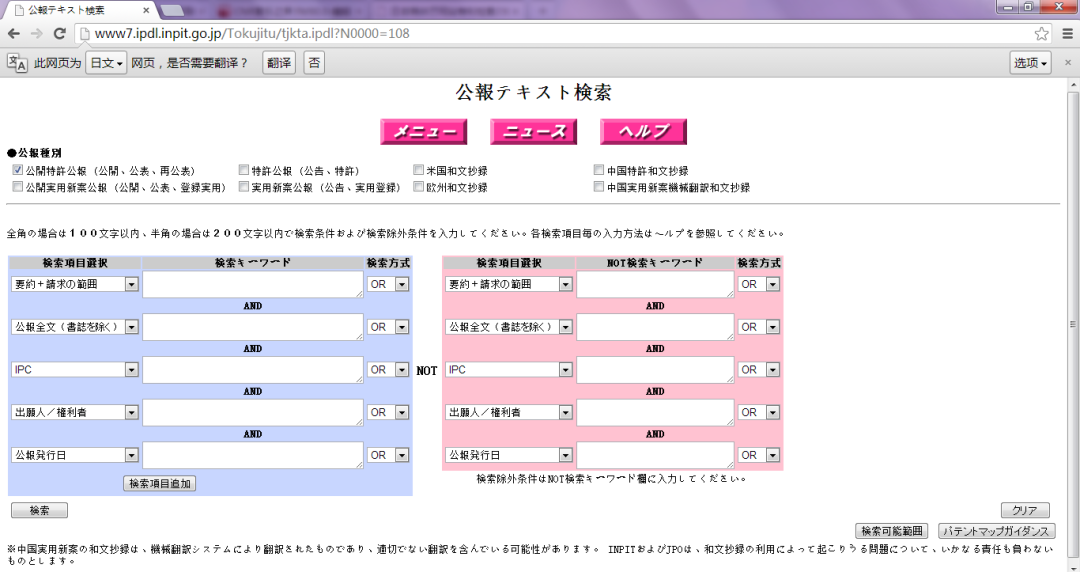The width and height of the screenshot is (1080, 572).
Task: Open OR dropdown in pink 出願人/権利者 row
Action: click(759, 412)
